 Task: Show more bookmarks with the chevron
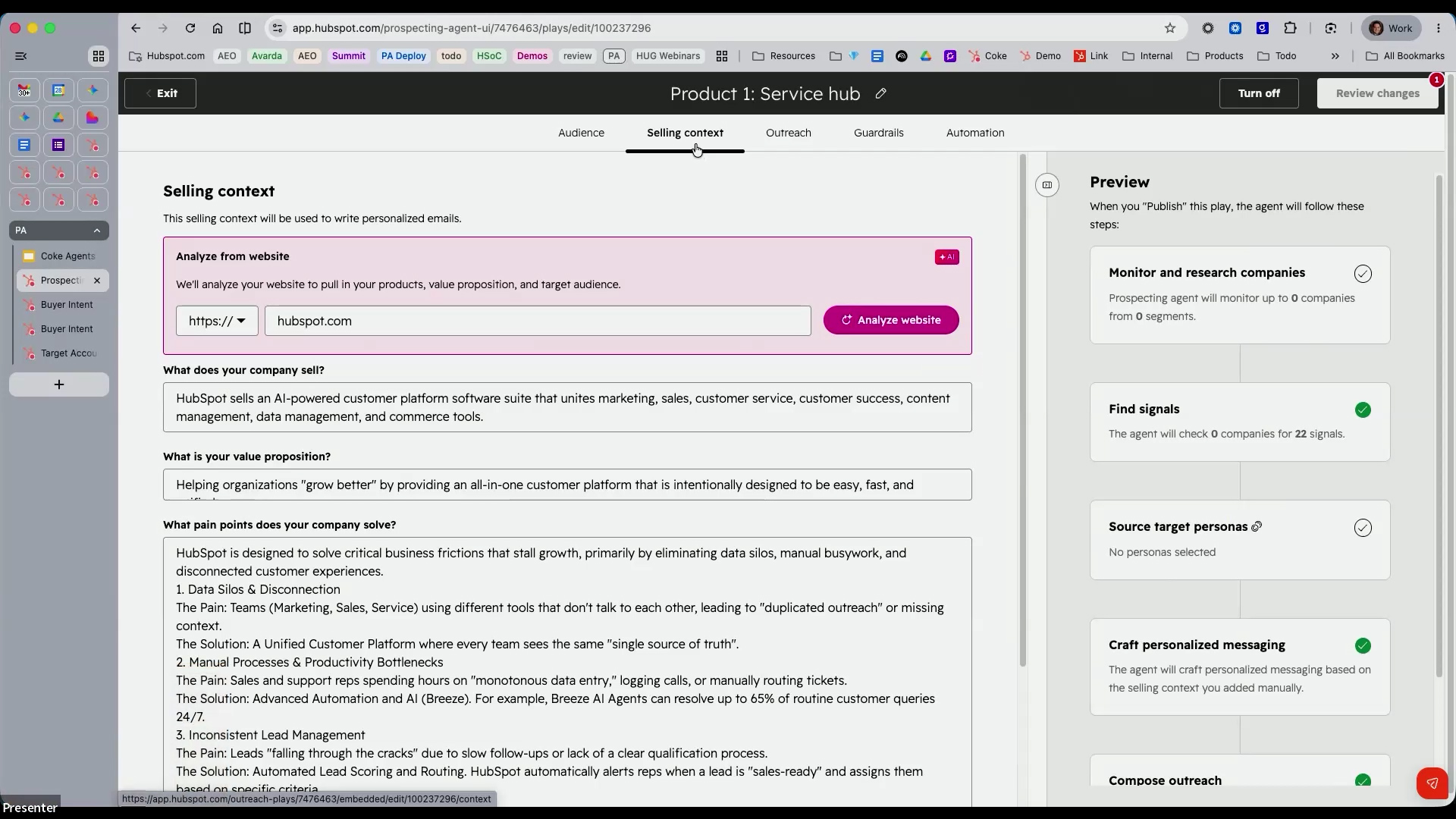[1335, 56]
